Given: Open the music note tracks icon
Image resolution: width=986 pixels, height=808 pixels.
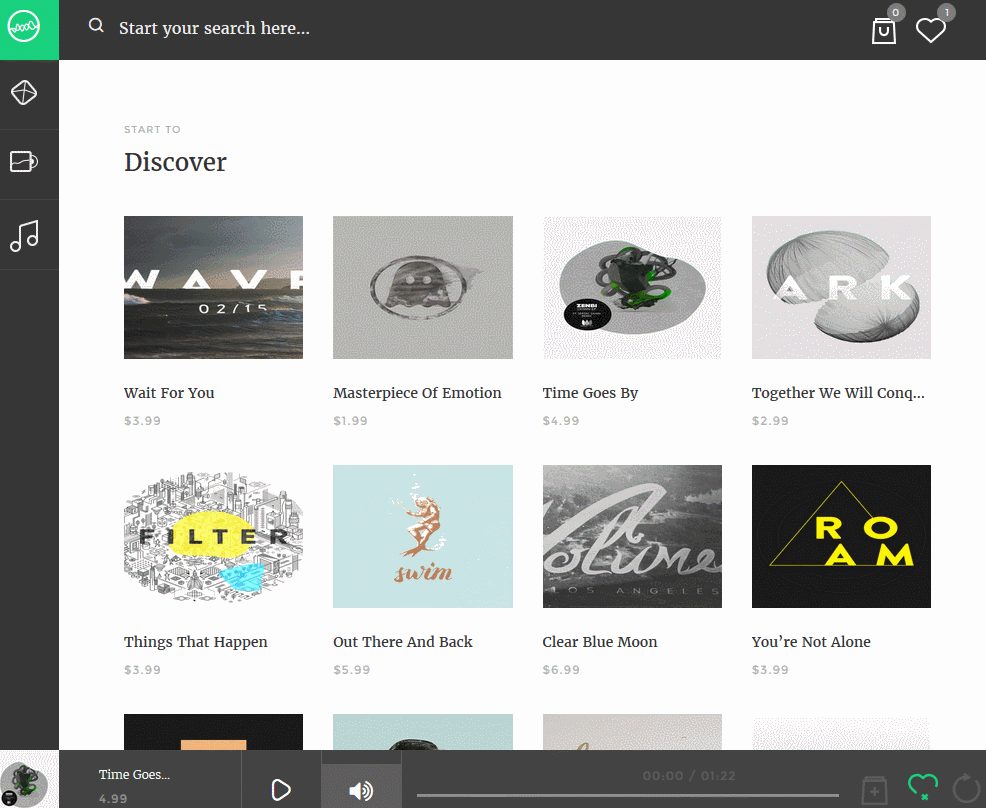Looking at the screenshot, I should click(x=25, y=236).
